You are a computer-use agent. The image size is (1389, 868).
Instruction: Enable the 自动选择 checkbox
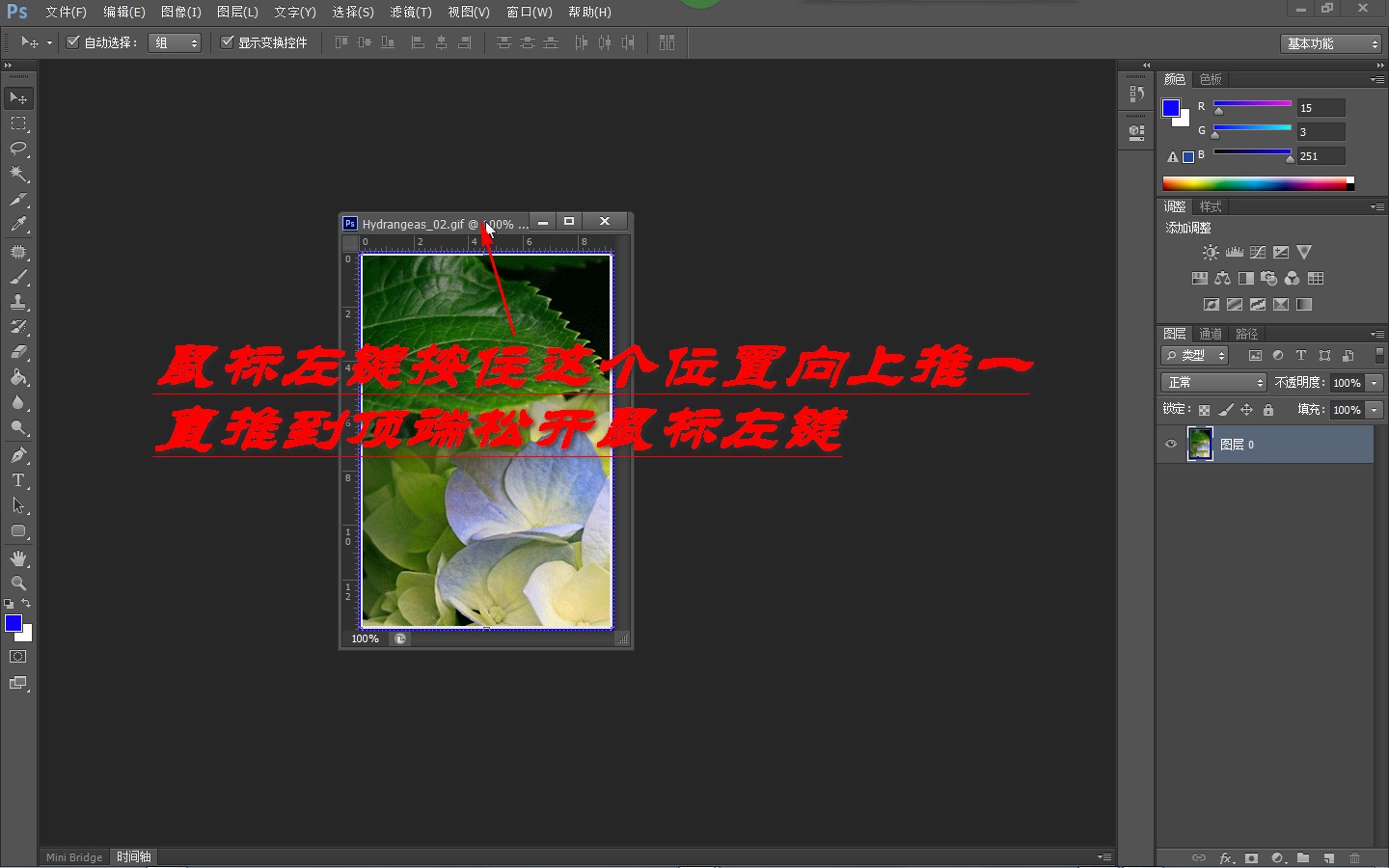[x=72, y=41]
